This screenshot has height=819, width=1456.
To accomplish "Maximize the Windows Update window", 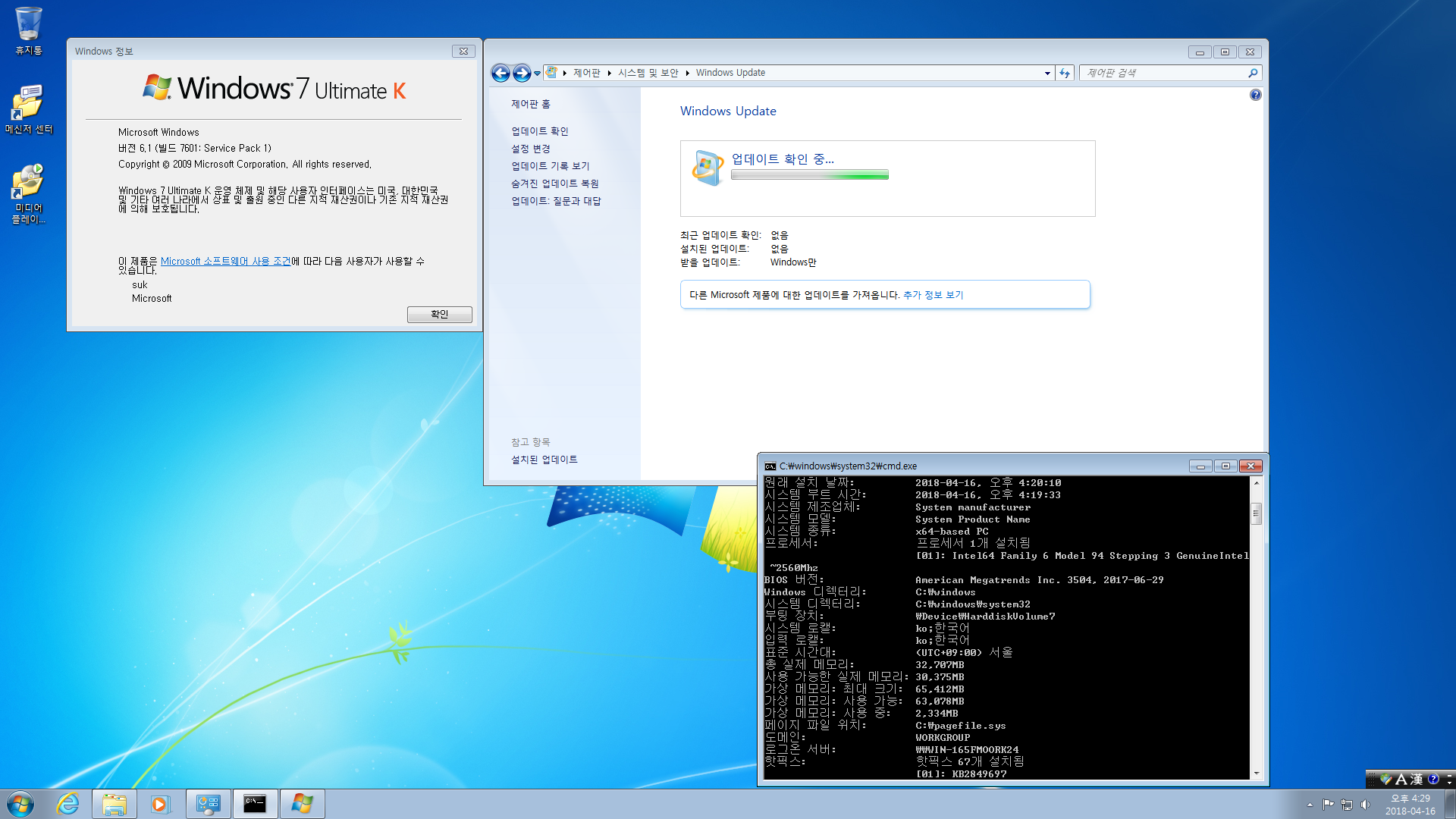I will pos(1225,52).
